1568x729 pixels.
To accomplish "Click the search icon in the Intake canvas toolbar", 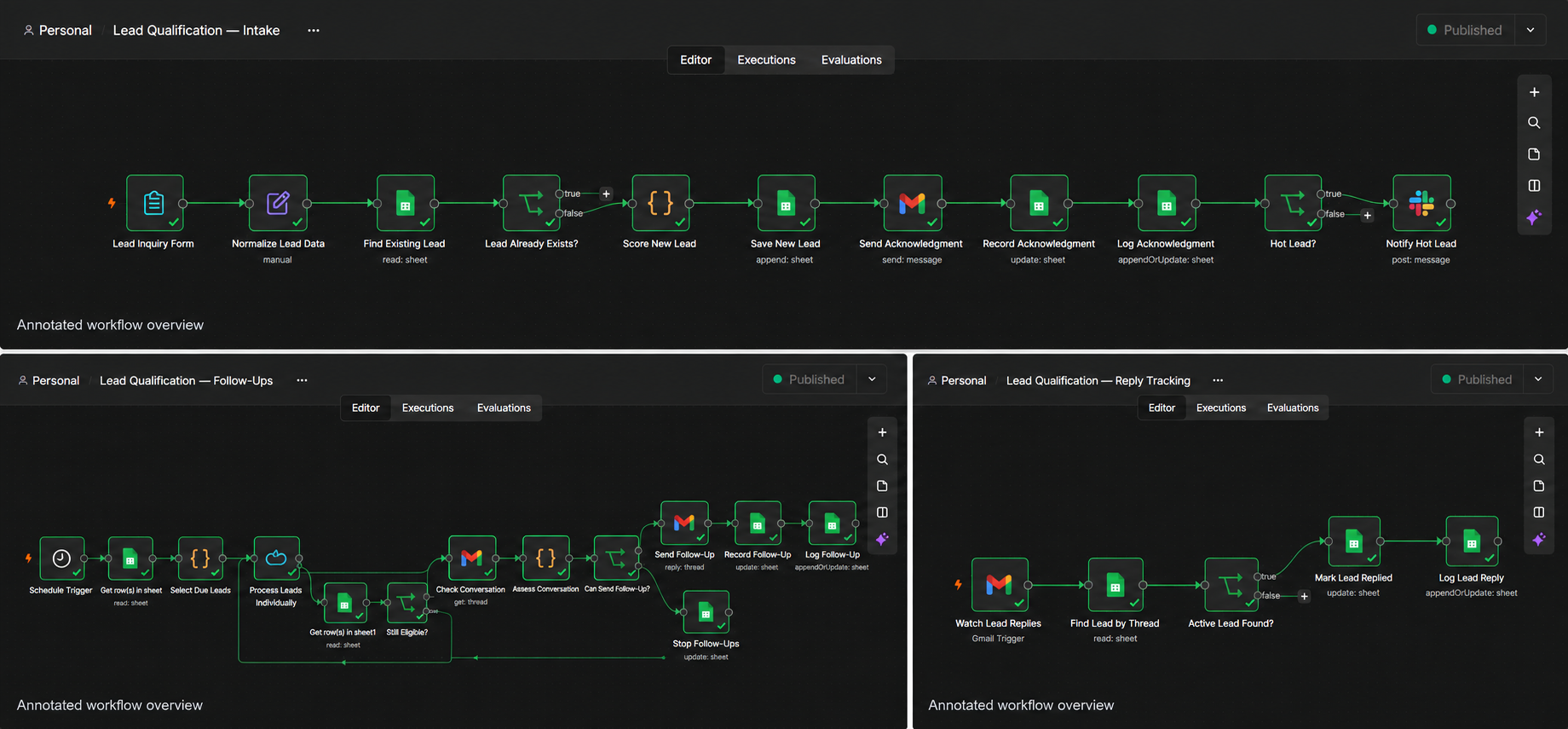I will coord(1534,123).
